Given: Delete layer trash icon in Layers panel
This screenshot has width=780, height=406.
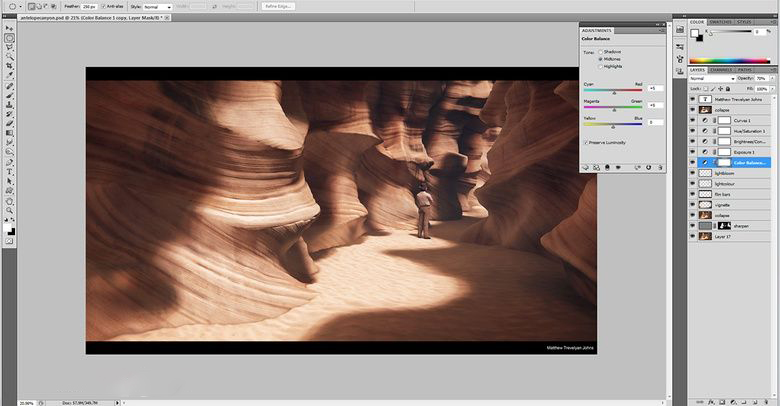Looking at the screenshot, I should pos(766,401).
